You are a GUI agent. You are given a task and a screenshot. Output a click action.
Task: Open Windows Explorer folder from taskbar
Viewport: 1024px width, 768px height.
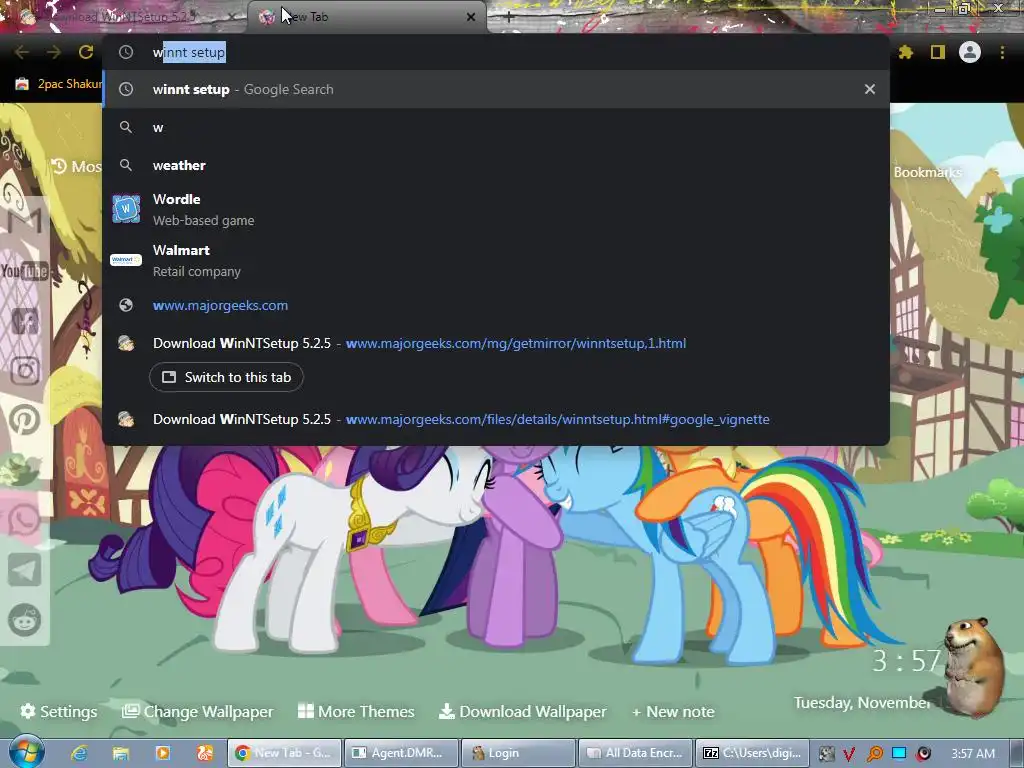click(121, 753)
